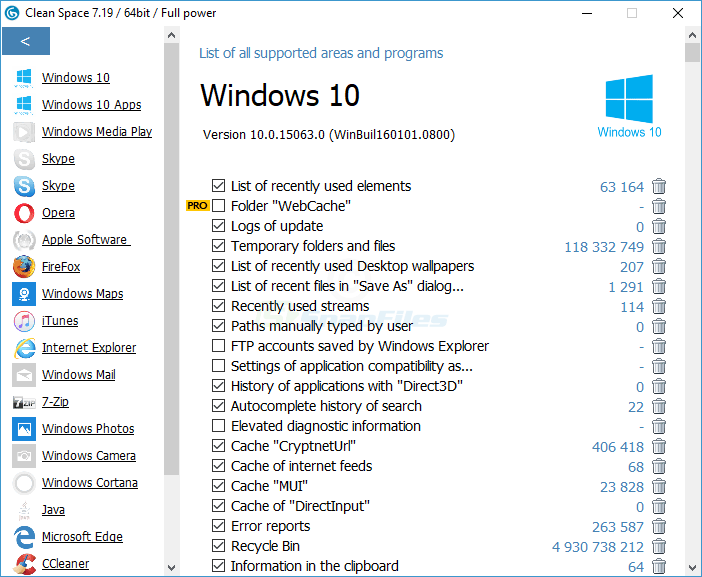Click trash icon for Error reports row
Image resolution: width=702 pixels, height=577 pixels.
[659, 526]
